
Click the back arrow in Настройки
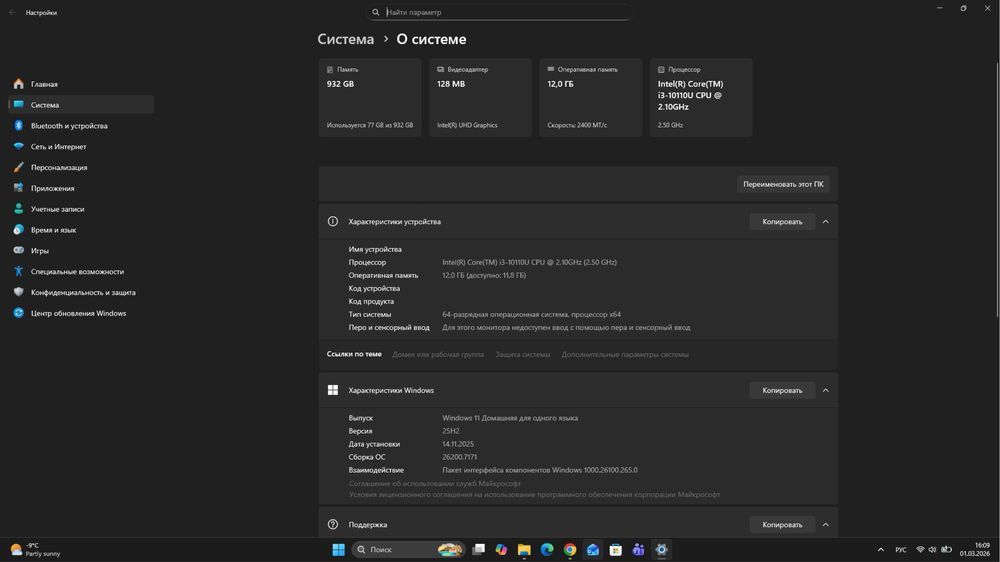12,12
